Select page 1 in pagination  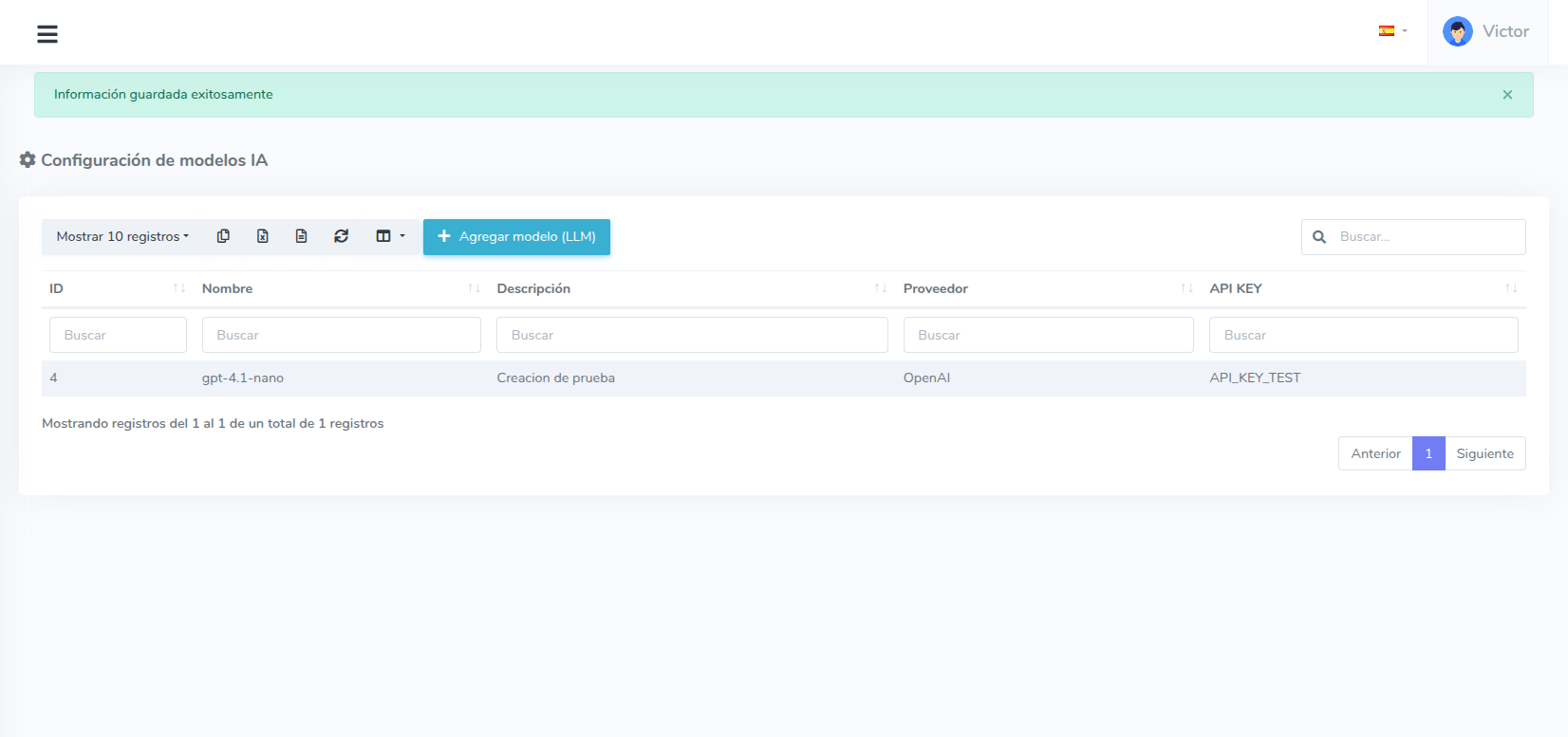1428,453
